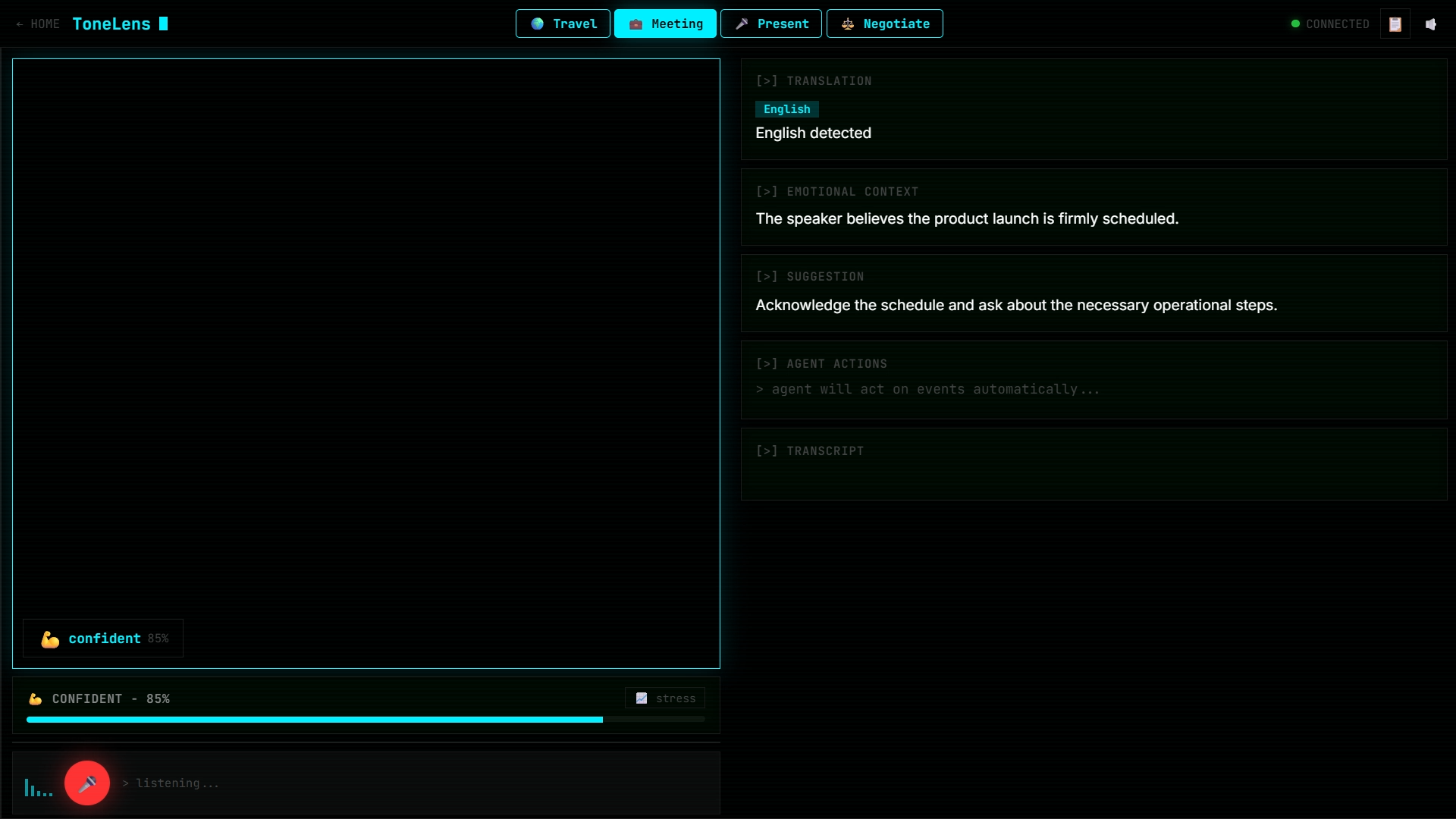
Task: Click the clipboard notes icon
Action: (x=1395, y=24)
